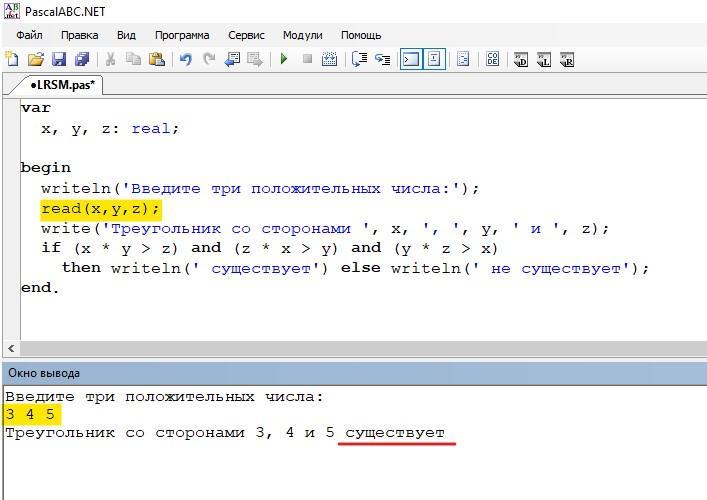
Task: Place cursor on the read(x,y,z) line
Action: [101, 209]
